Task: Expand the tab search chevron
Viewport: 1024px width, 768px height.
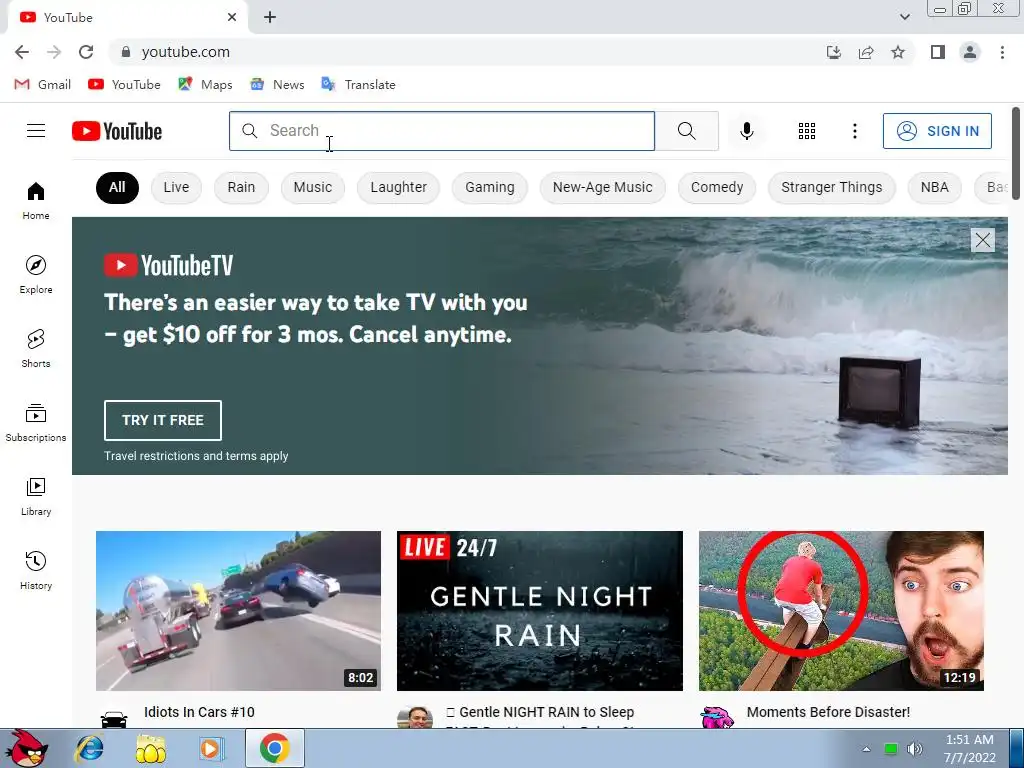Action: 904,17
